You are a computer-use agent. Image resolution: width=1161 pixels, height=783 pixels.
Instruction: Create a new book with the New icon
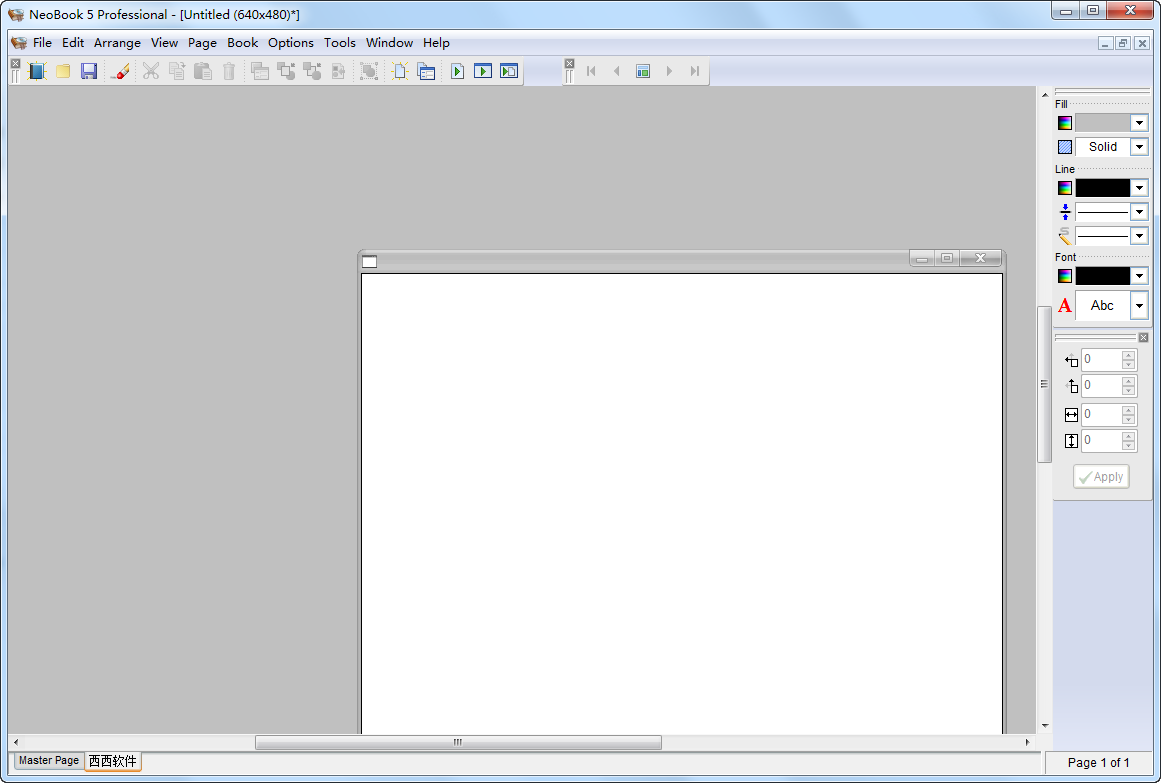tap(37, 71)
